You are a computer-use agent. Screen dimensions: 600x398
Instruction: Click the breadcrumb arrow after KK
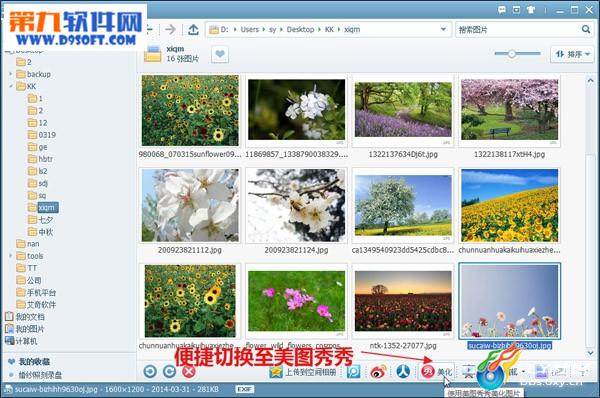pyautogui.click(x=339, y=29)
